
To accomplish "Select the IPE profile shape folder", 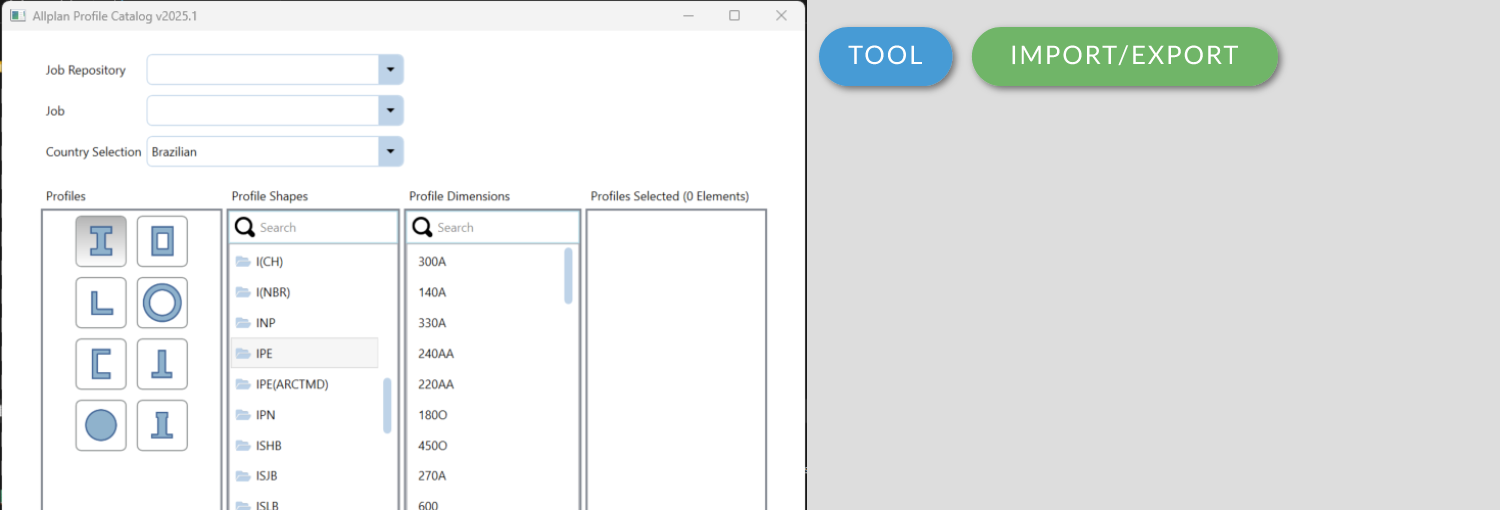I will [264, 353].
